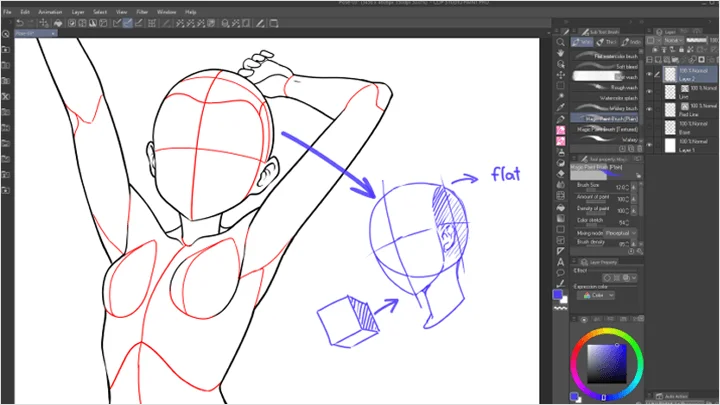Open the Auto Action panel tab

pos(672,396)
